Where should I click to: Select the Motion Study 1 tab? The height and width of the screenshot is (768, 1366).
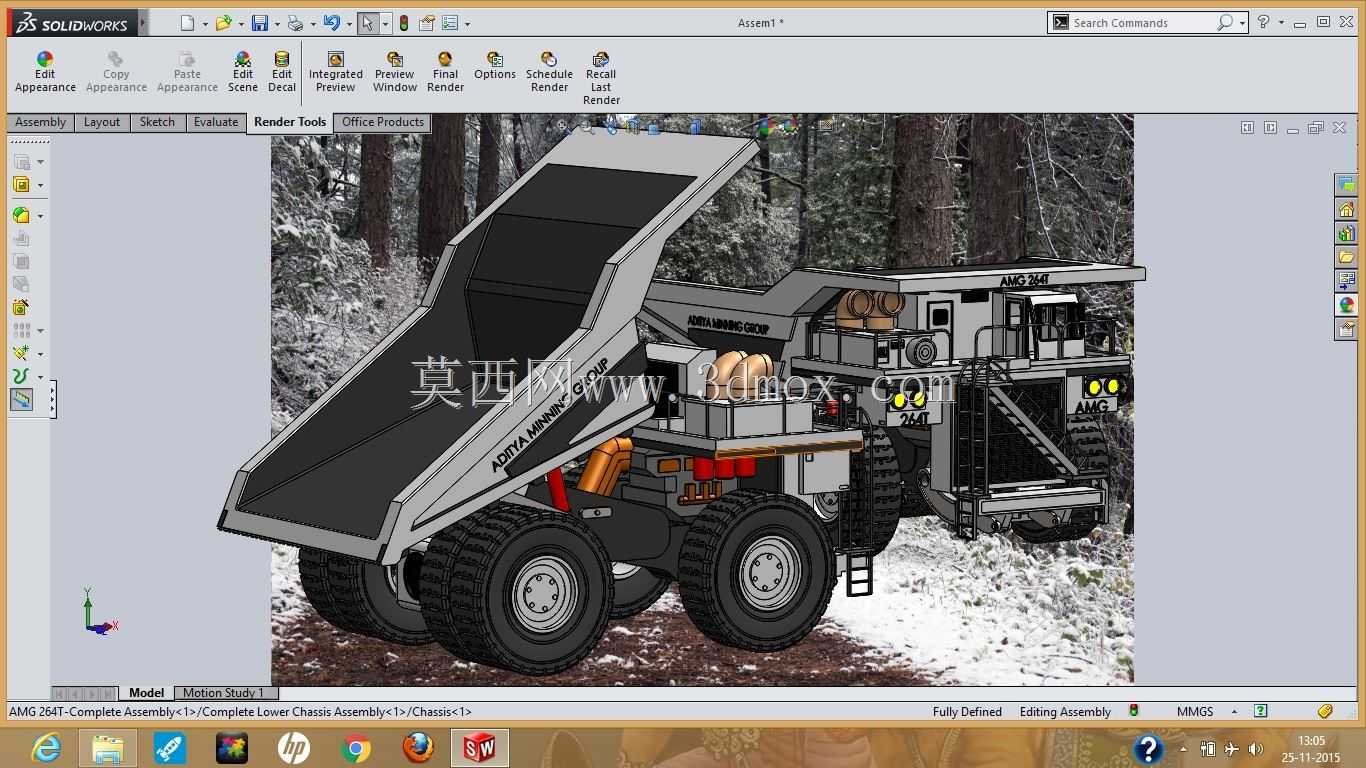tap(224, 693)
